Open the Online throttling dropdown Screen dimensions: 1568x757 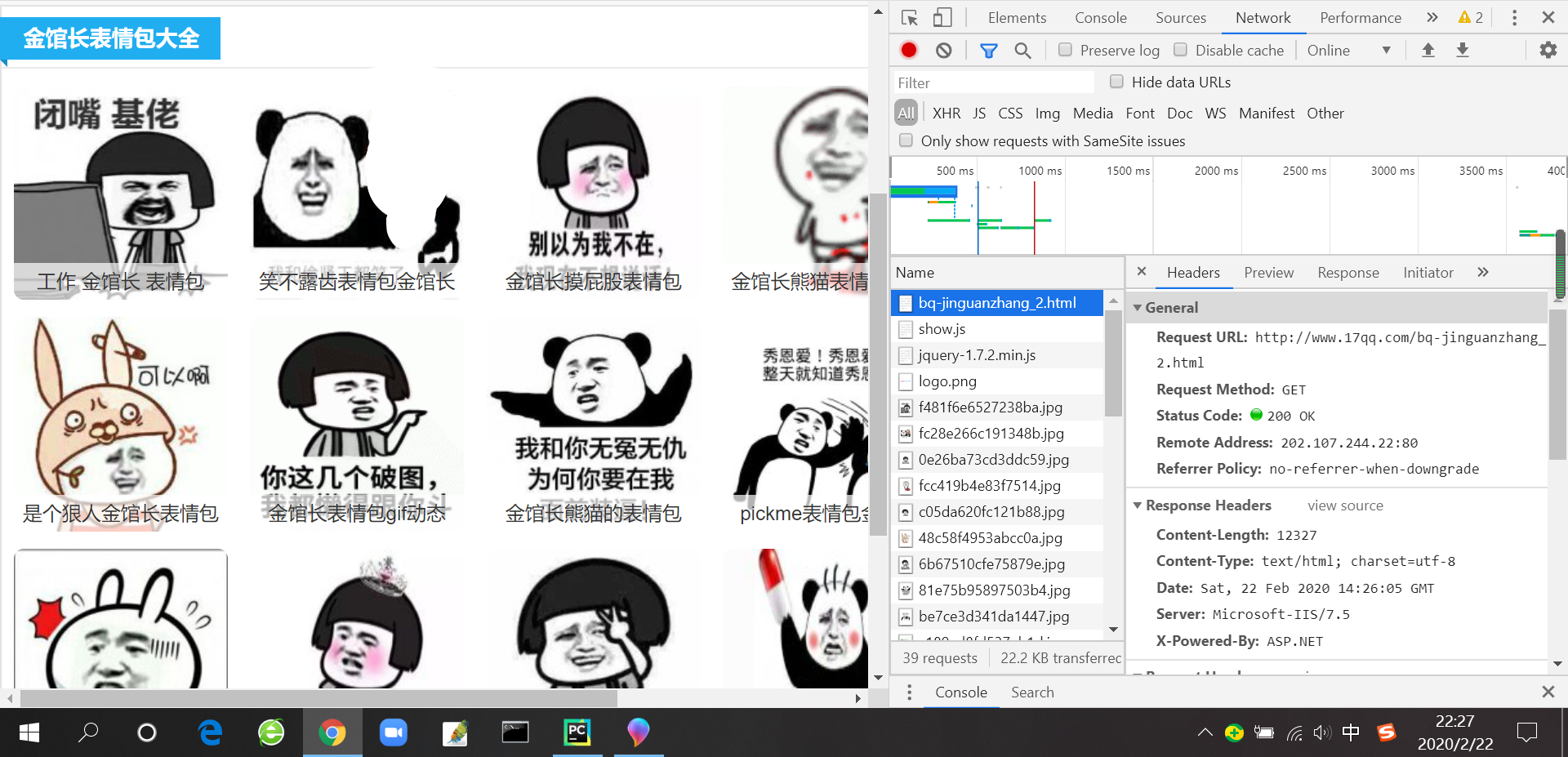click(x=1348, y=50)
